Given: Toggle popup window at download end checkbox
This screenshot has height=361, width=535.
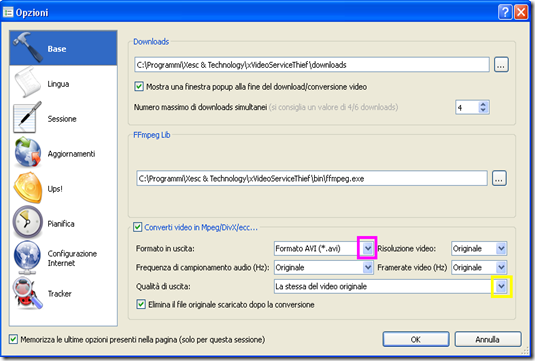Looking at the screenshot, I should [139, 86].
